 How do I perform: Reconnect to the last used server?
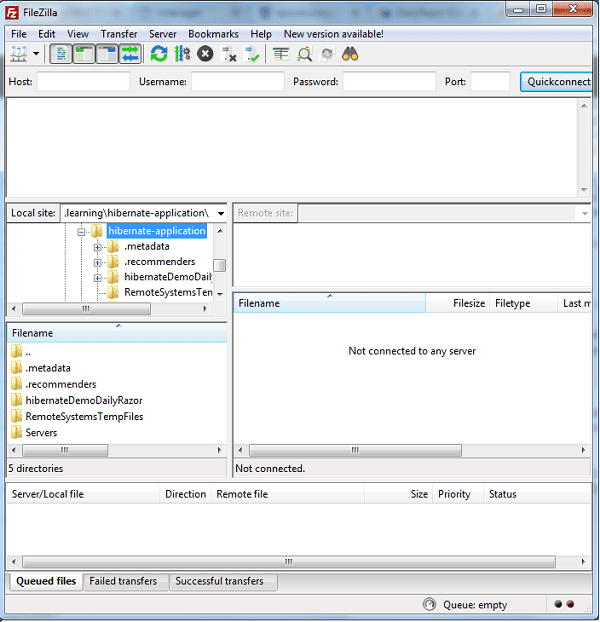click(251, 54)
